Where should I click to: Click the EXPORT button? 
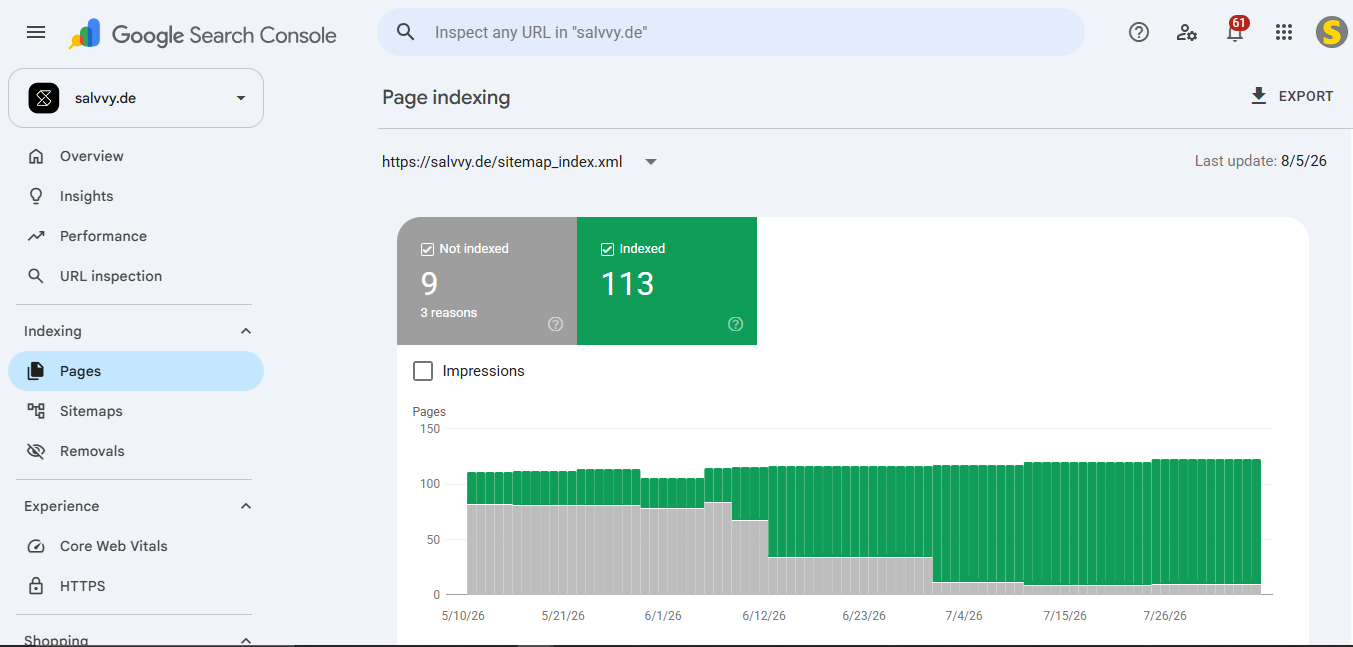pyautogui.click(x=1292, y=96)
